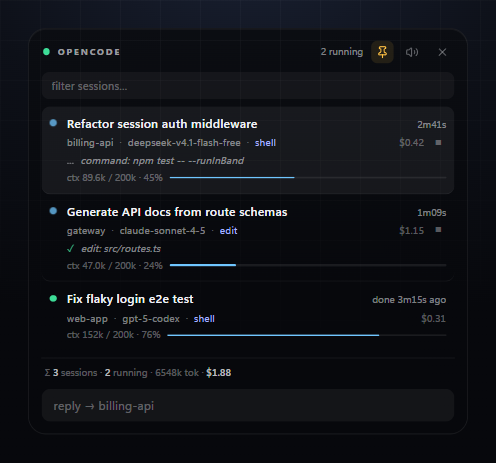496x463 pixels.
Task: Click the filter sessions input field
Action: 248,86
